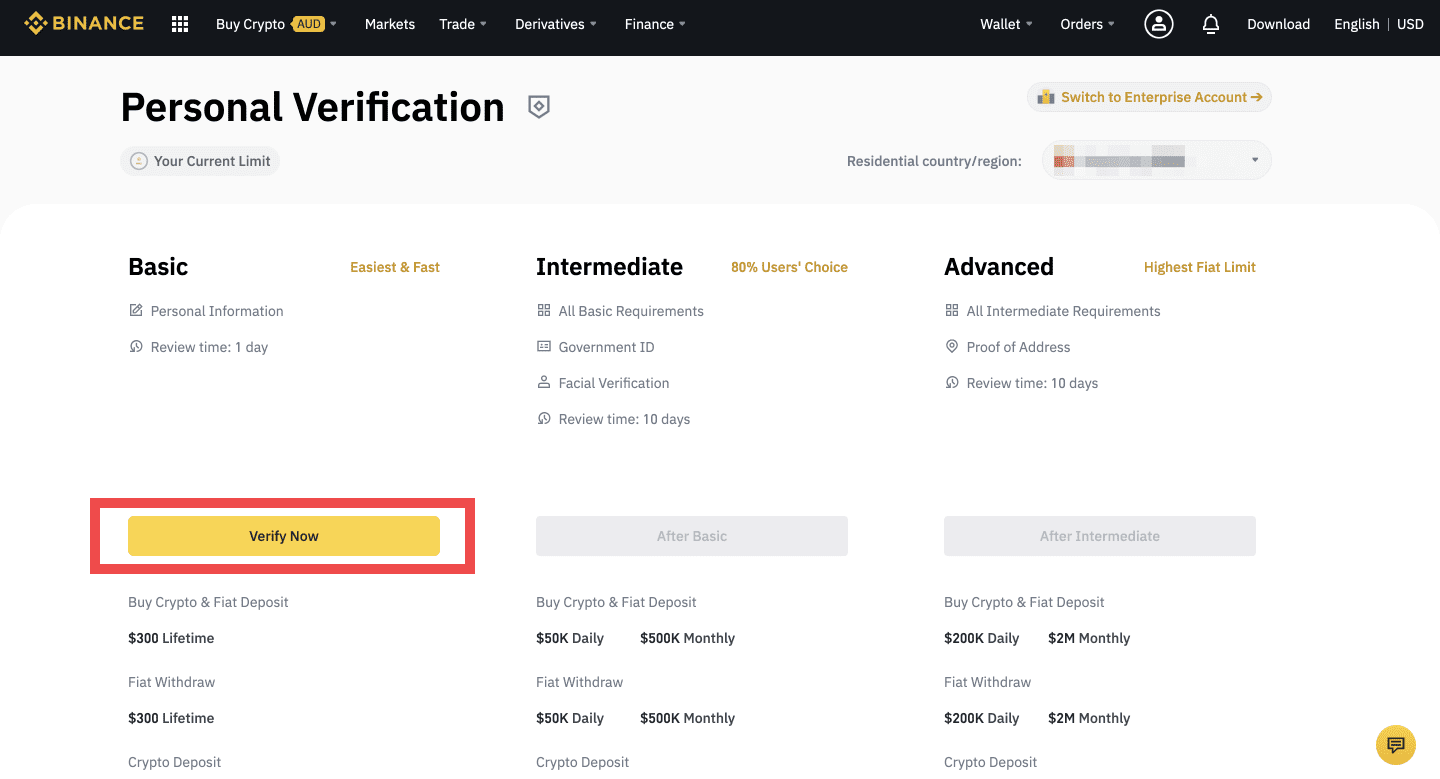Click the Proof of Address pin icon
The width and height of the screenshot is (1440, 779).
952,346
